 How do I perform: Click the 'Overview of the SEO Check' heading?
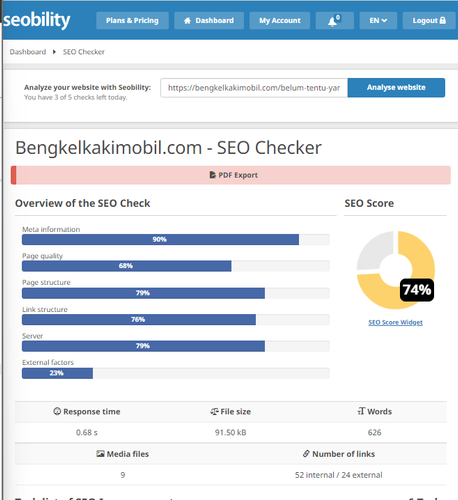coord(83,203)
